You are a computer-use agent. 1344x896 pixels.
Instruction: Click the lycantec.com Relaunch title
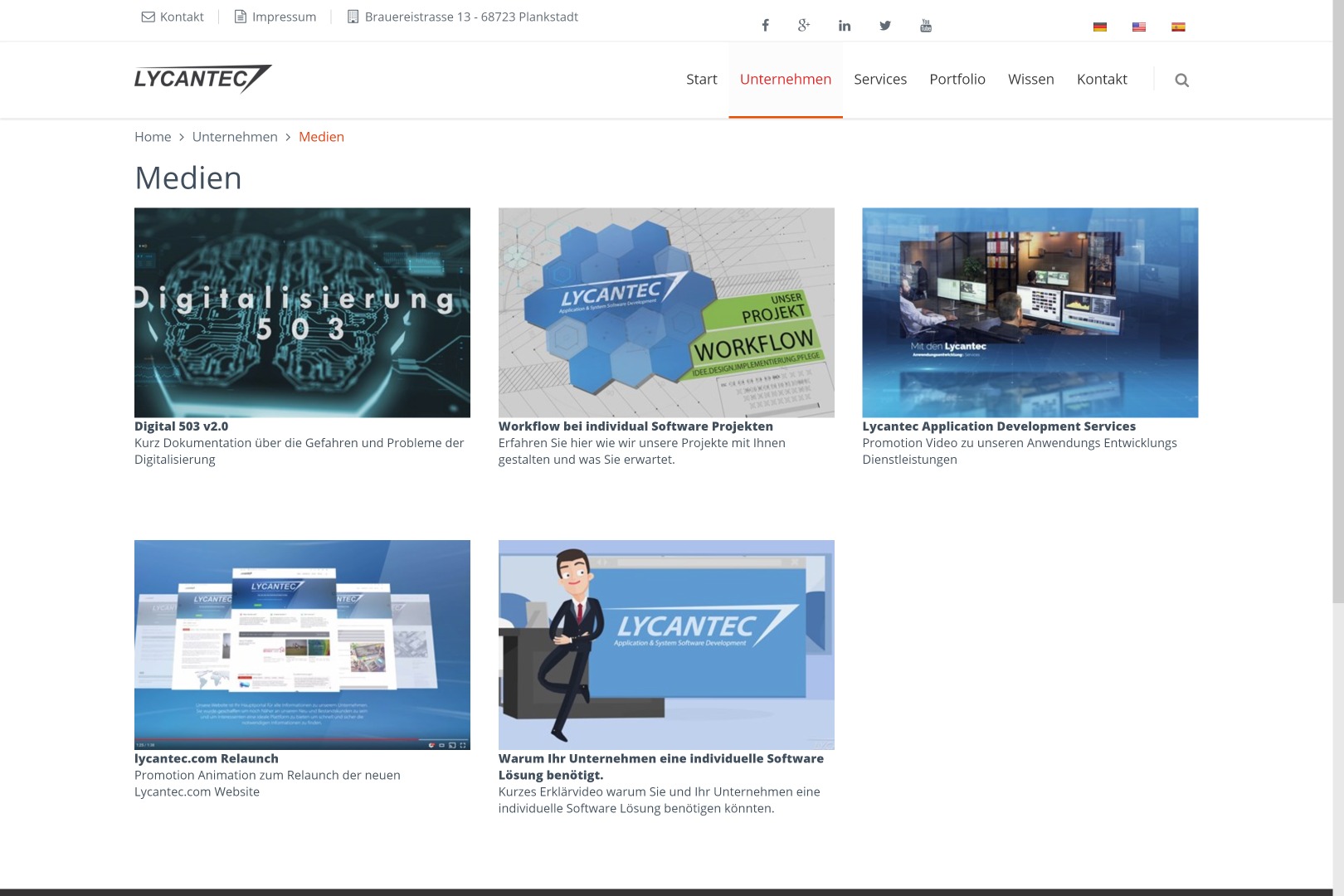pyautogui.click(x=207, y=758)
